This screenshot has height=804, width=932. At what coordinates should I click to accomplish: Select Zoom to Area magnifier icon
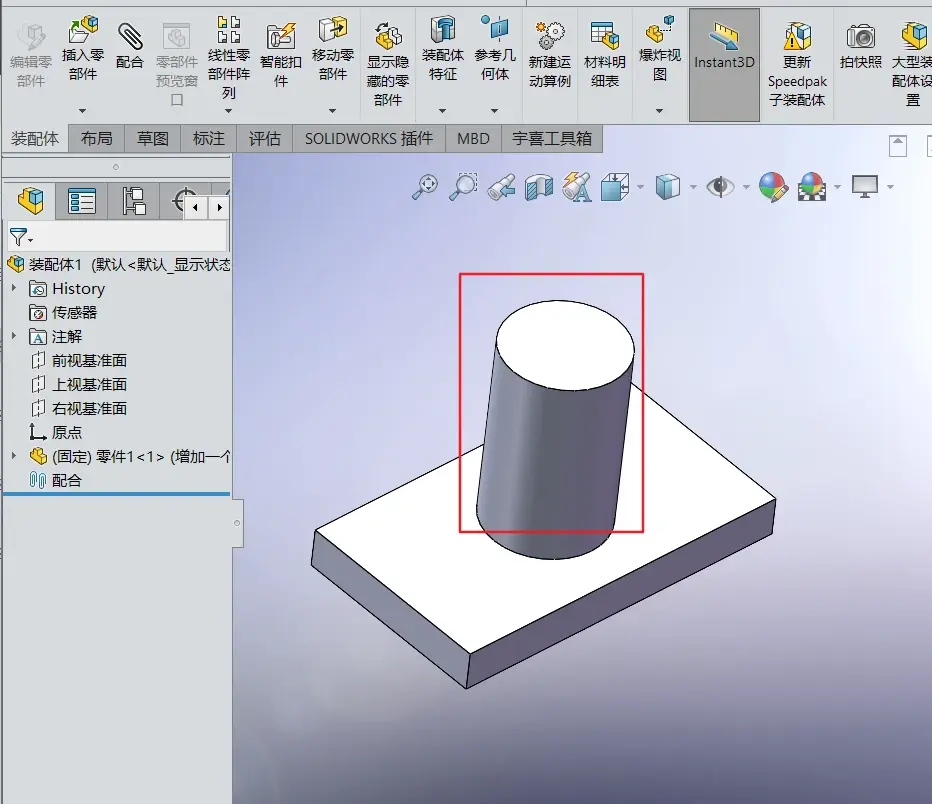tap(463, 187)
